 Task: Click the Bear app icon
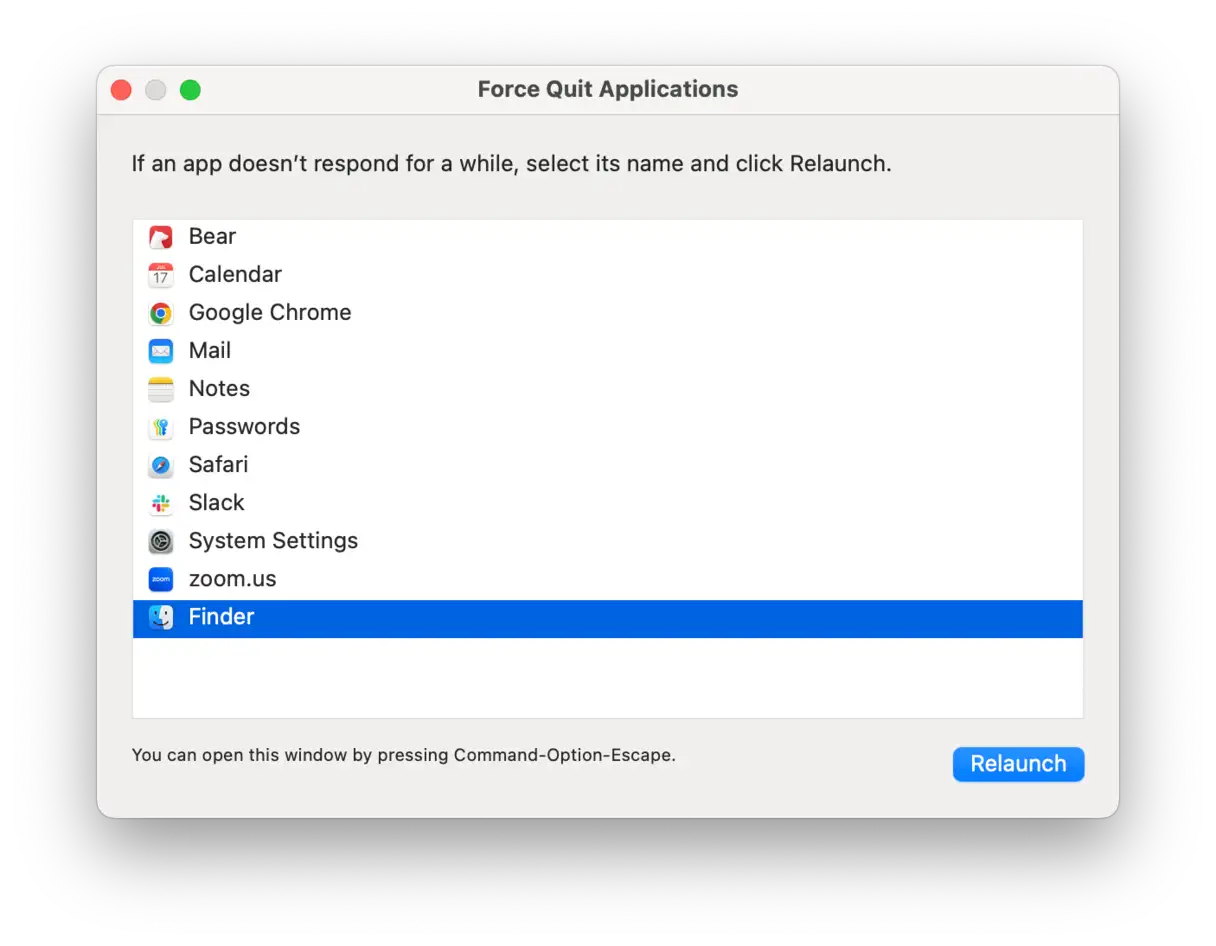click(161, 237)
